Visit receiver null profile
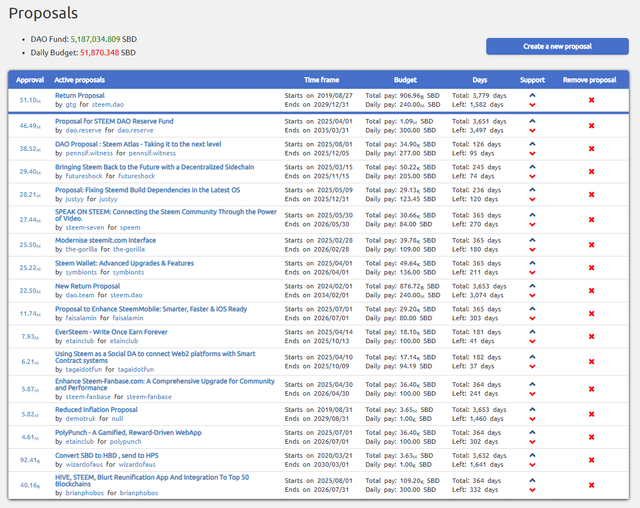 point(118,419)
